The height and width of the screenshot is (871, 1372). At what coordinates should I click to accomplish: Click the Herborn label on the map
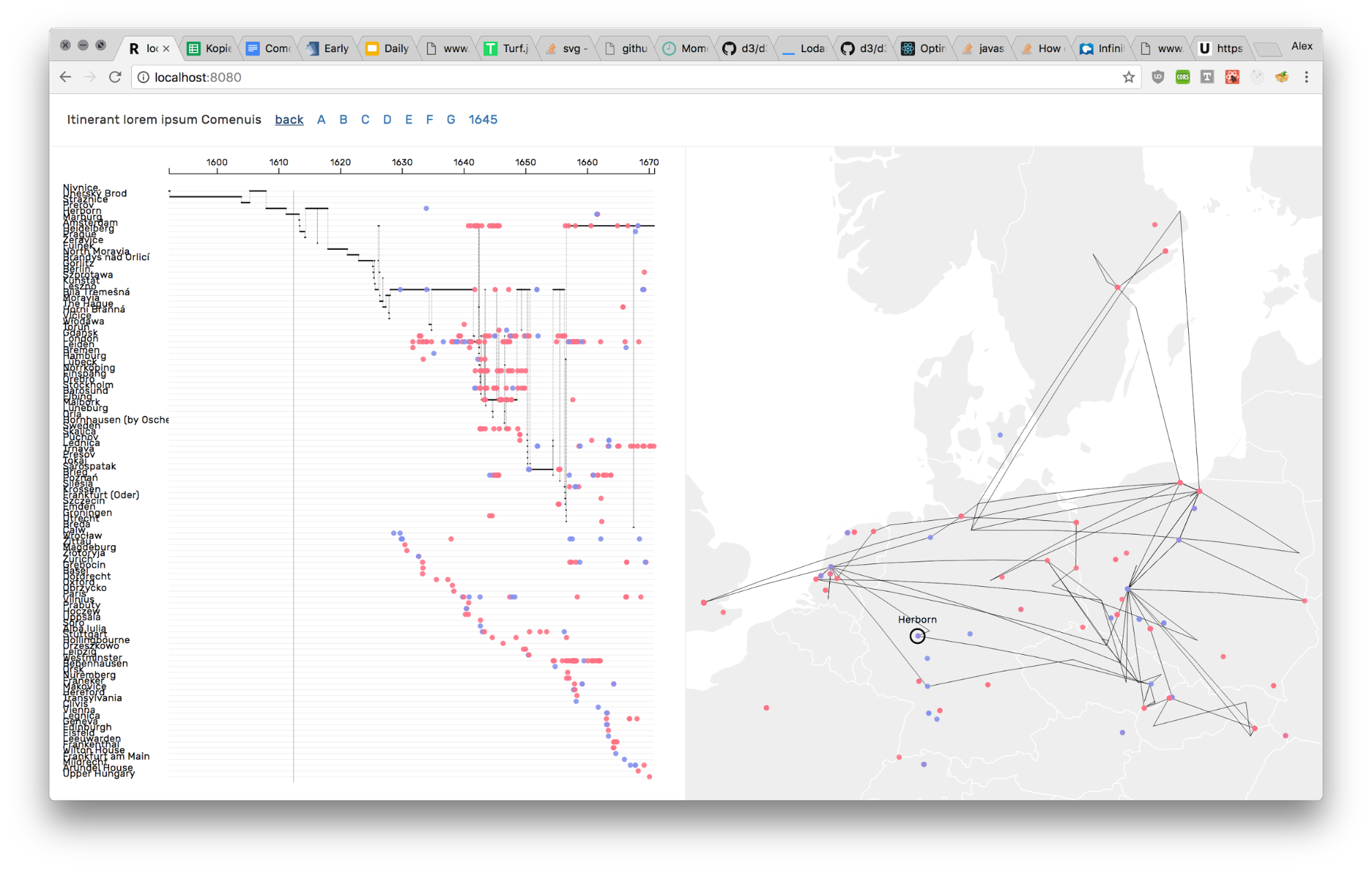[x=917, y=619]
